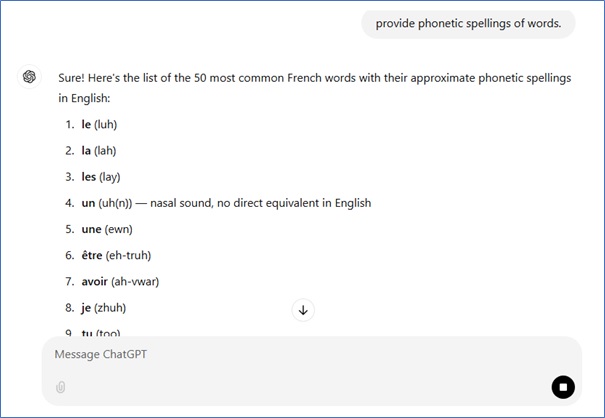605x418 pixels.
Task: Click the ChatGPT logo beside the response
Action: (30, 76)
